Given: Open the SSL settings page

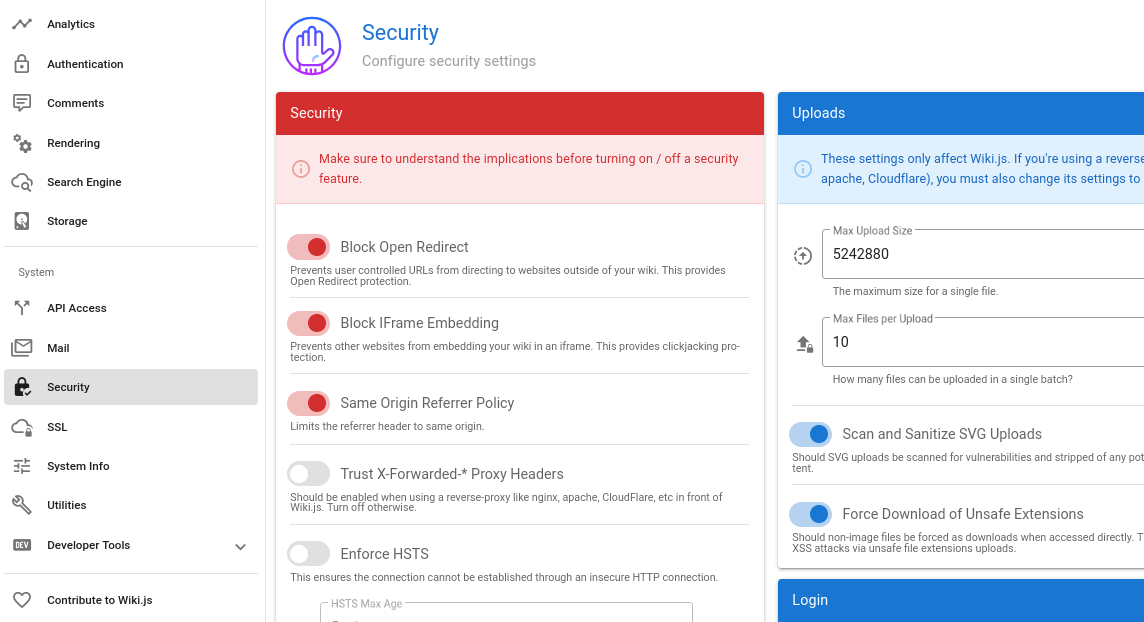Looking at the screenshot, I should click(57, 427).
